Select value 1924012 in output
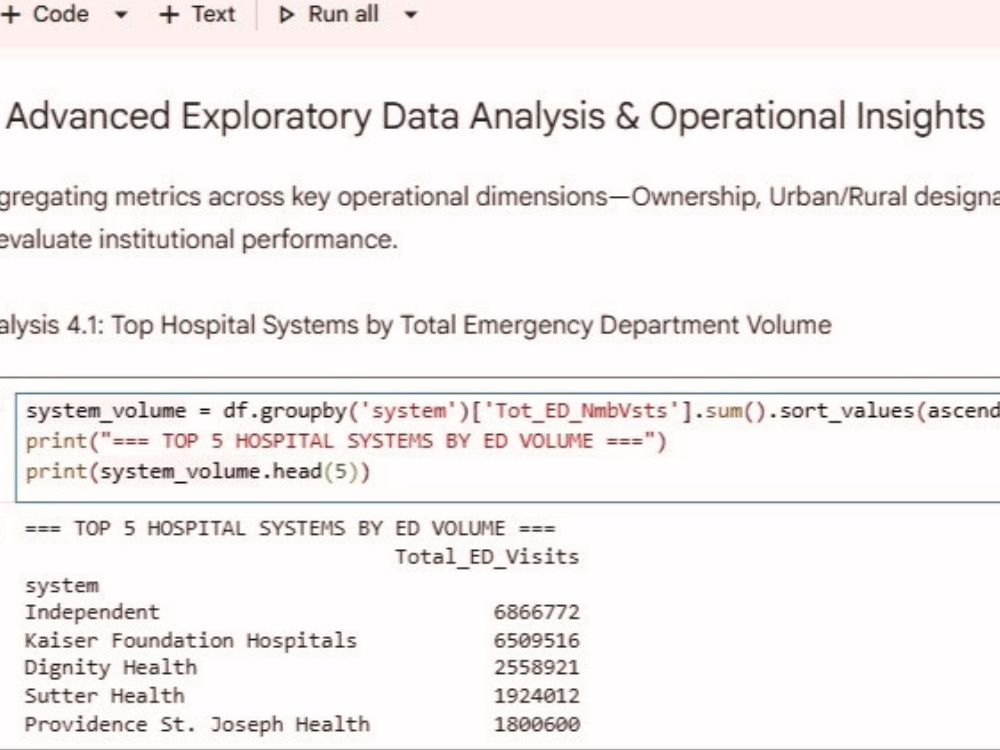The height and width of the screenshot is (750, 1000). coord(536,696)
